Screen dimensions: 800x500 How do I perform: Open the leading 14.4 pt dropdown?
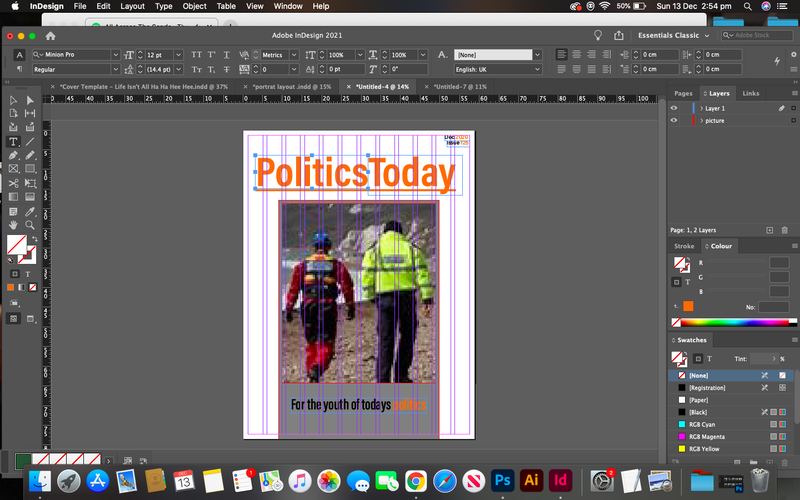pyautogui.click(x=178, y=69)
